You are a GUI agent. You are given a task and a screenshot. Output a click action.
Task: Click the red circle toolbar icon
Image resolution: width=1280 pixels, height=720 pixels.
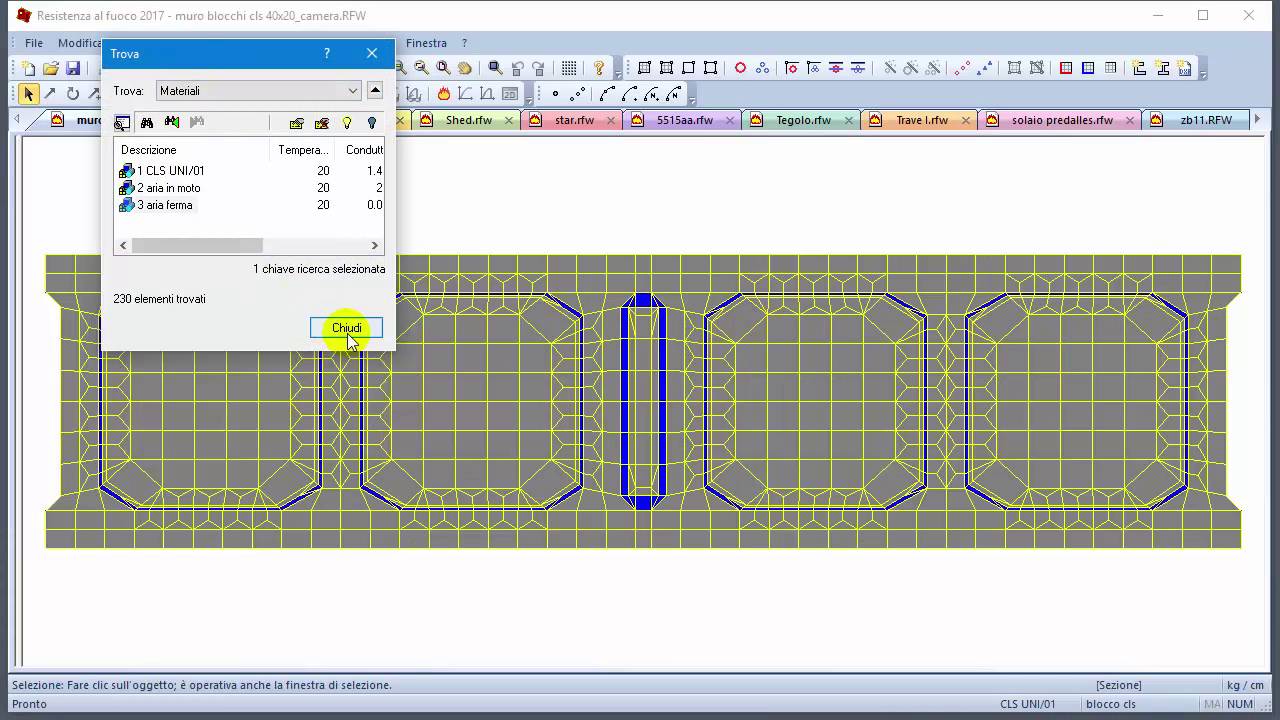point(740,68)
